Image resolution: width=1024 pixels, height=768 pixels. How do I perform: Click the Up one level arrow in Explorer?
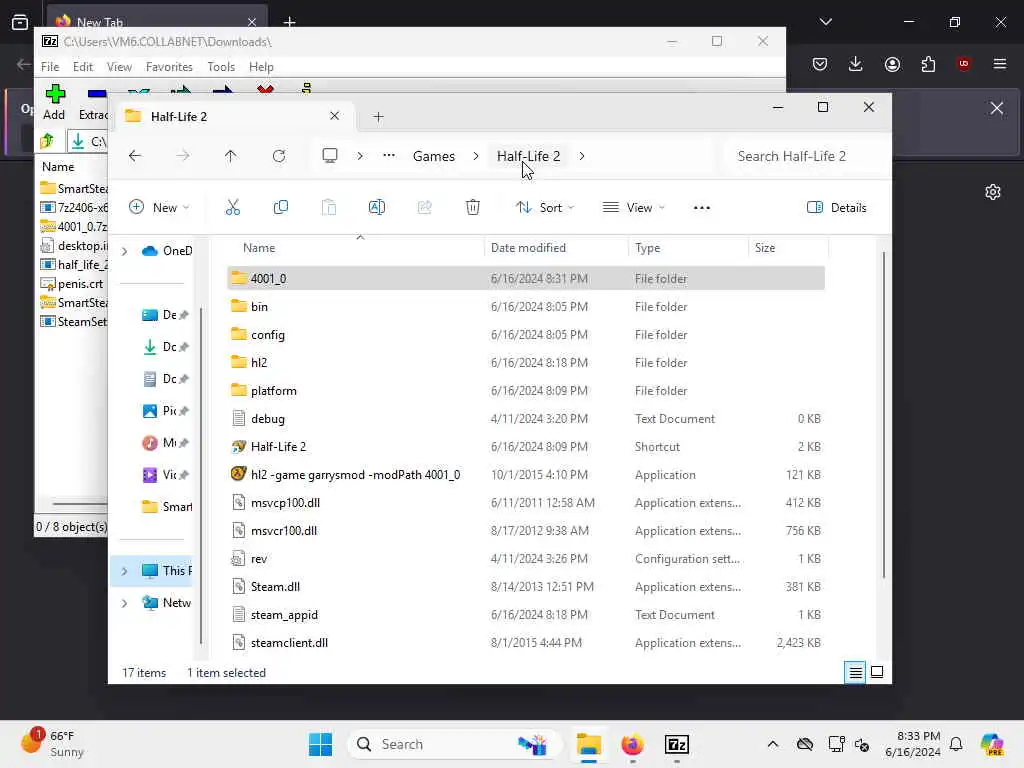(x=231, y=156)
